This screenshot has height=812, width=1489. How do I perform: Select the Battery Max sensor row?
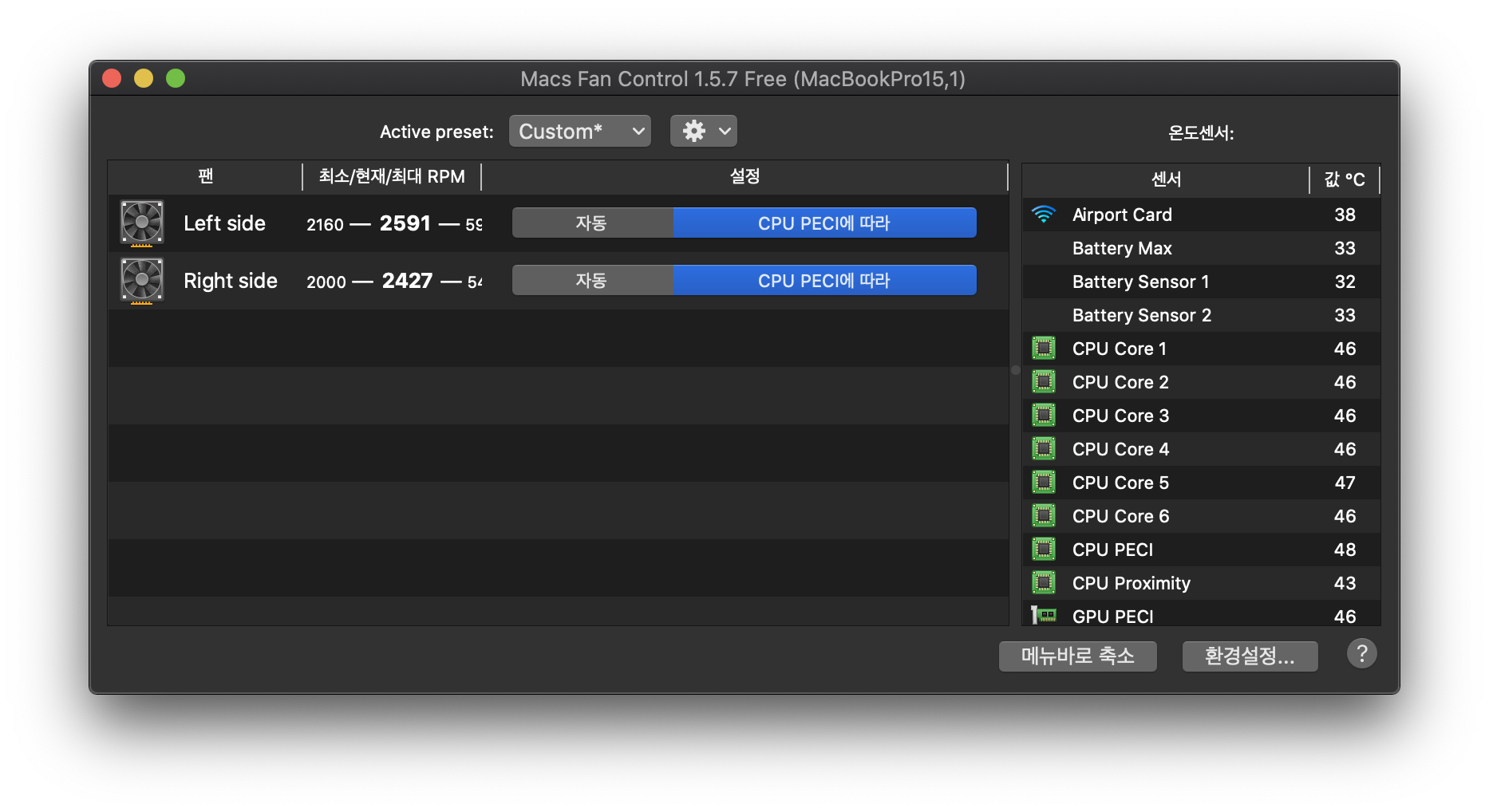(1202, 248)
